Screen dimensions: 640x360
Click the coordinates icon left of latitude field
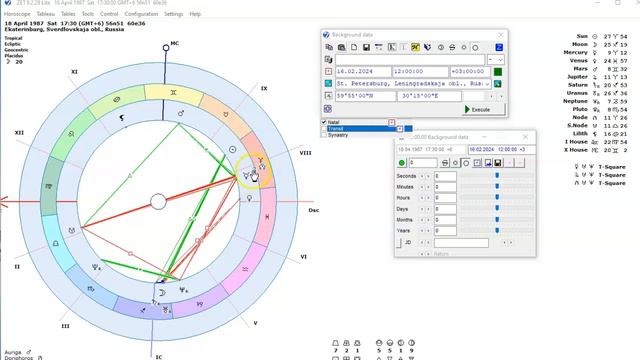(x=328, y=96)
